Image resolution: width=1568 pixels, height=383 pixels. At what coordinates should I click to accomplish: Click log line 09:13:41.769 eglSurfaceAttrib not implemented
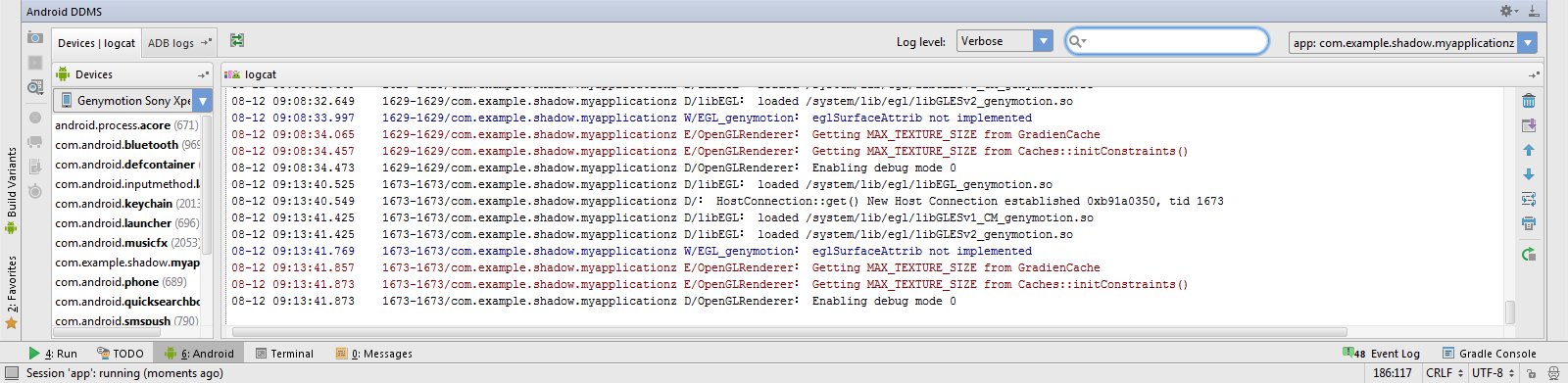click(x=631, y=251)
